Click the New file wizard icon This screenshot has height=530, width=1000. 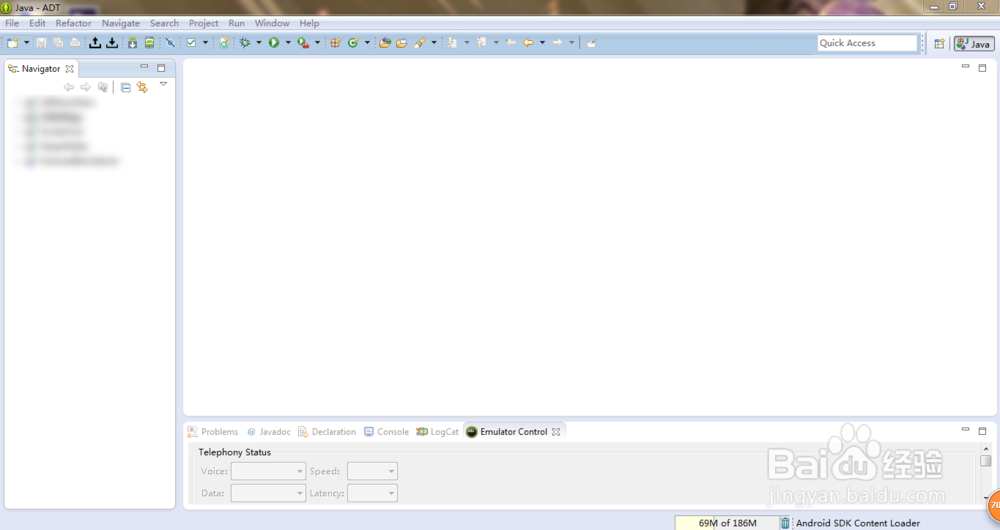pos(12,43)
